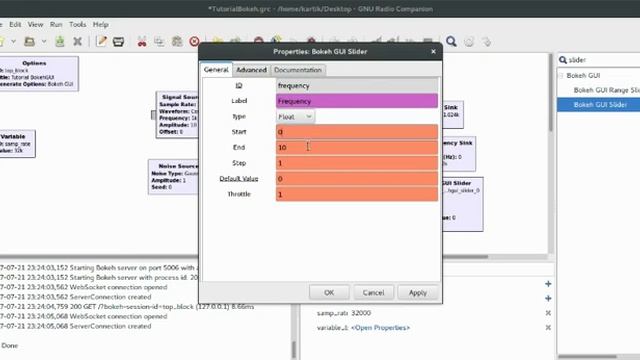This screenshot has width=640, height=360.
Task: Click the Save flowgraph toolbar icon
Action: (60, 41)
